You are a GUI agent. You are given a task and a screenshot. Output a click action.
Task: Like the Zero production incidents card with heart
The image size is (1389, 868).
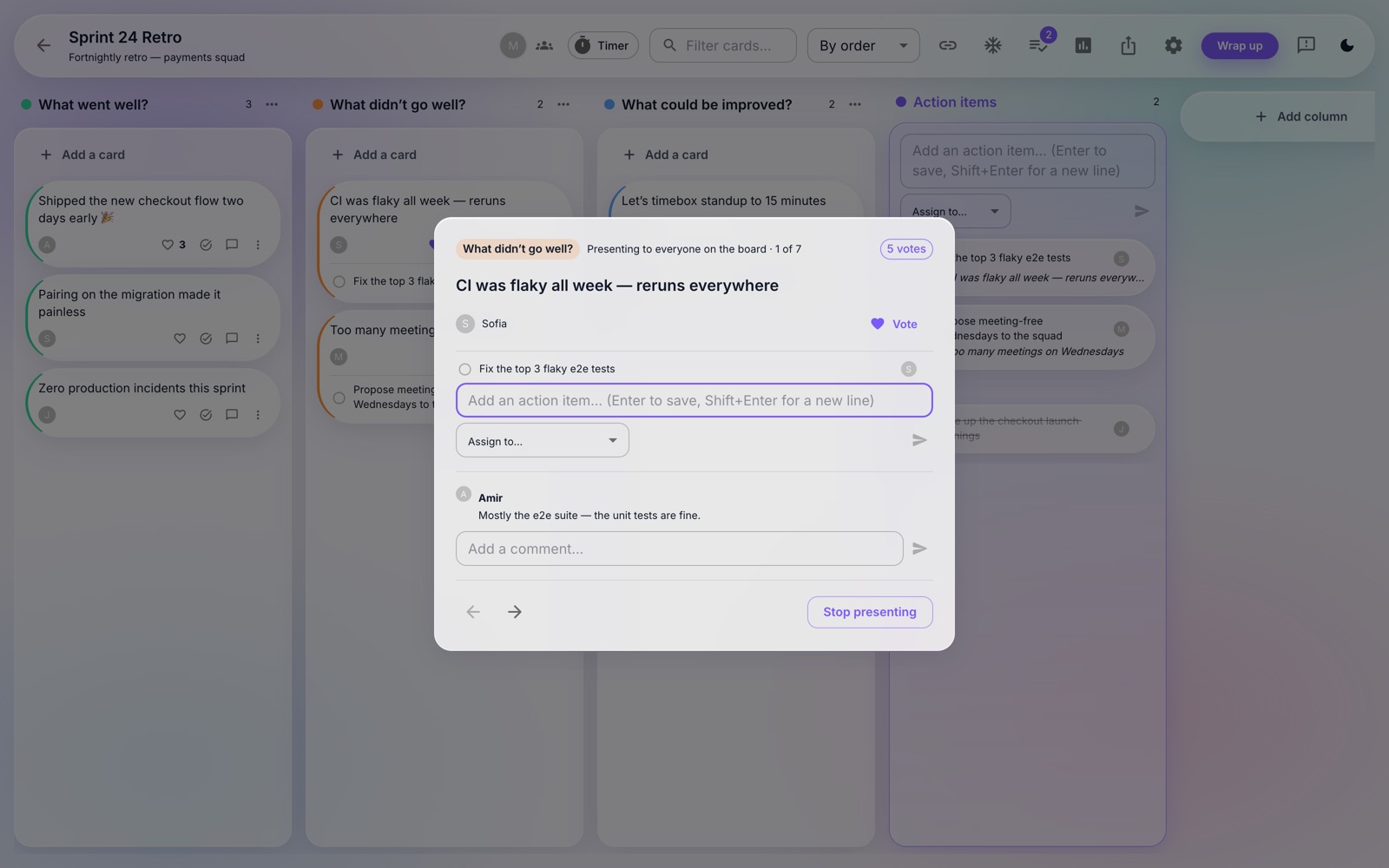coord(180,415)
